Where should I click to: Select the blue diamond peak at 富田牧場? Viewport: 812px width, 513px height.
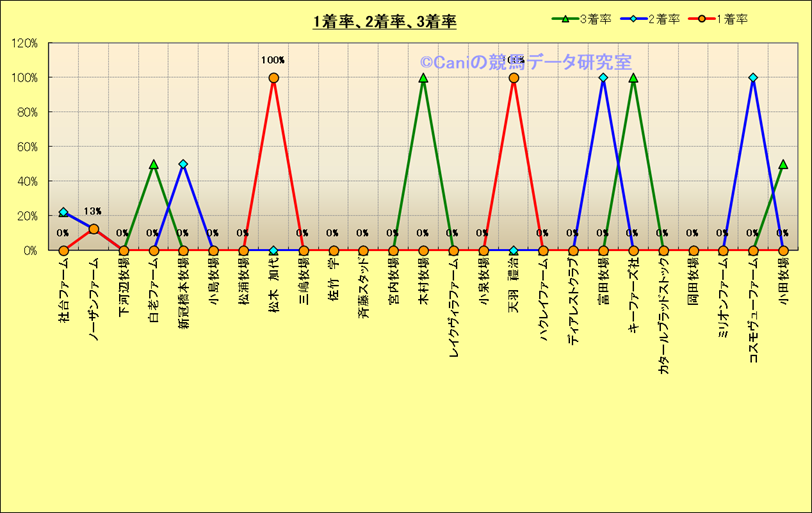(x=603, y=78)
